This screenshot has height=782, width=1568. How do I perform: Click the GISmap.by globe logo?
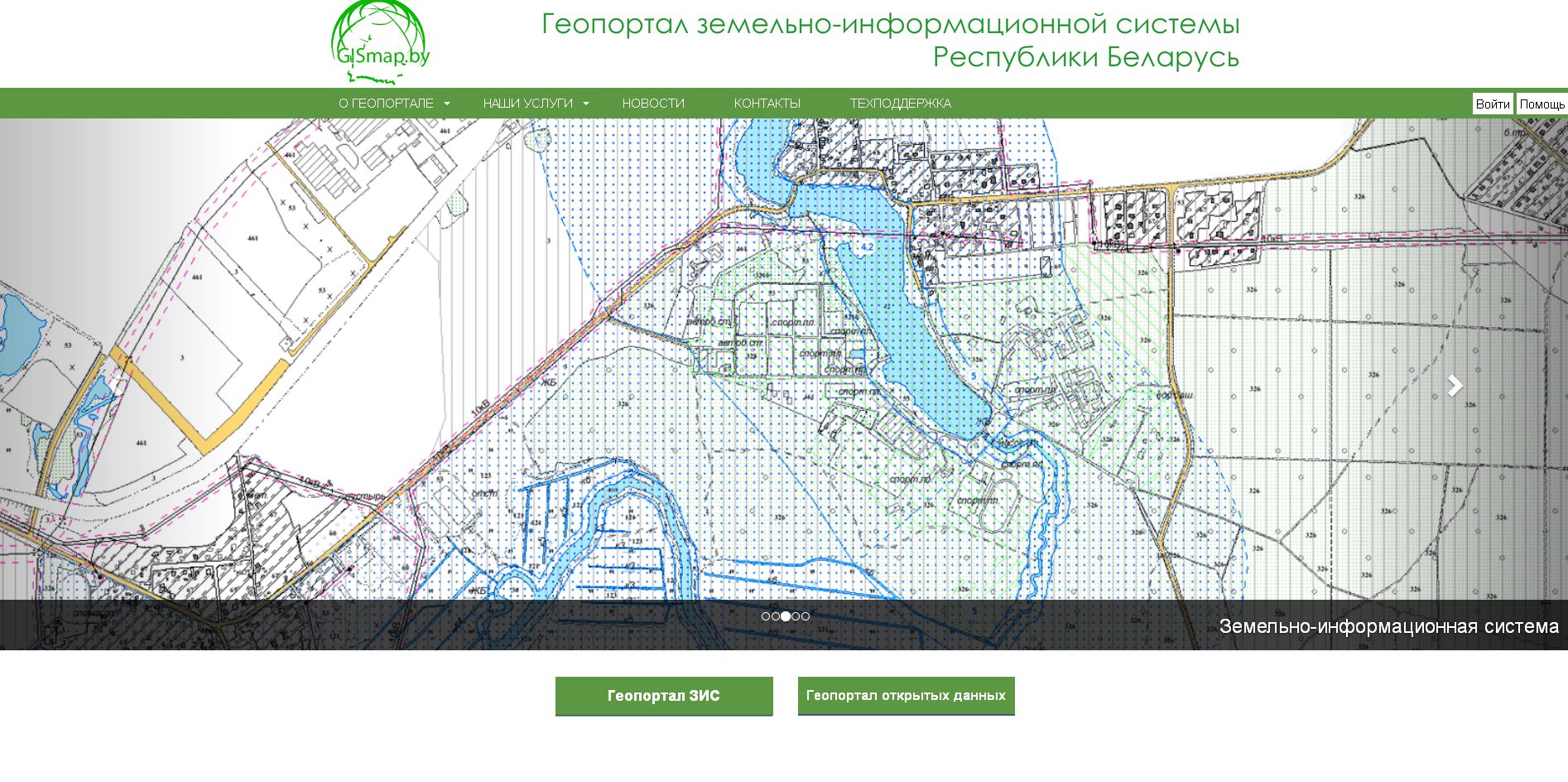(380, 42)
